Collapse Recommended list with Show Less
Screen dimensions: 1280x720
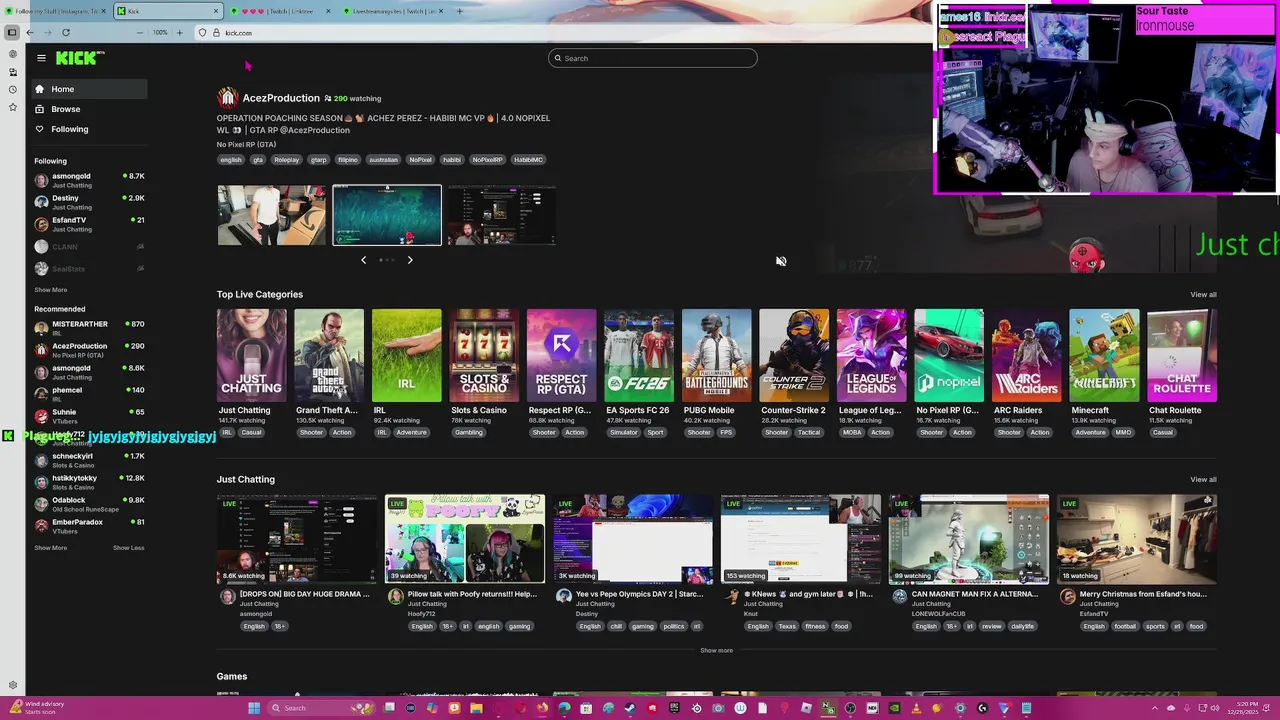pos(128,548)
